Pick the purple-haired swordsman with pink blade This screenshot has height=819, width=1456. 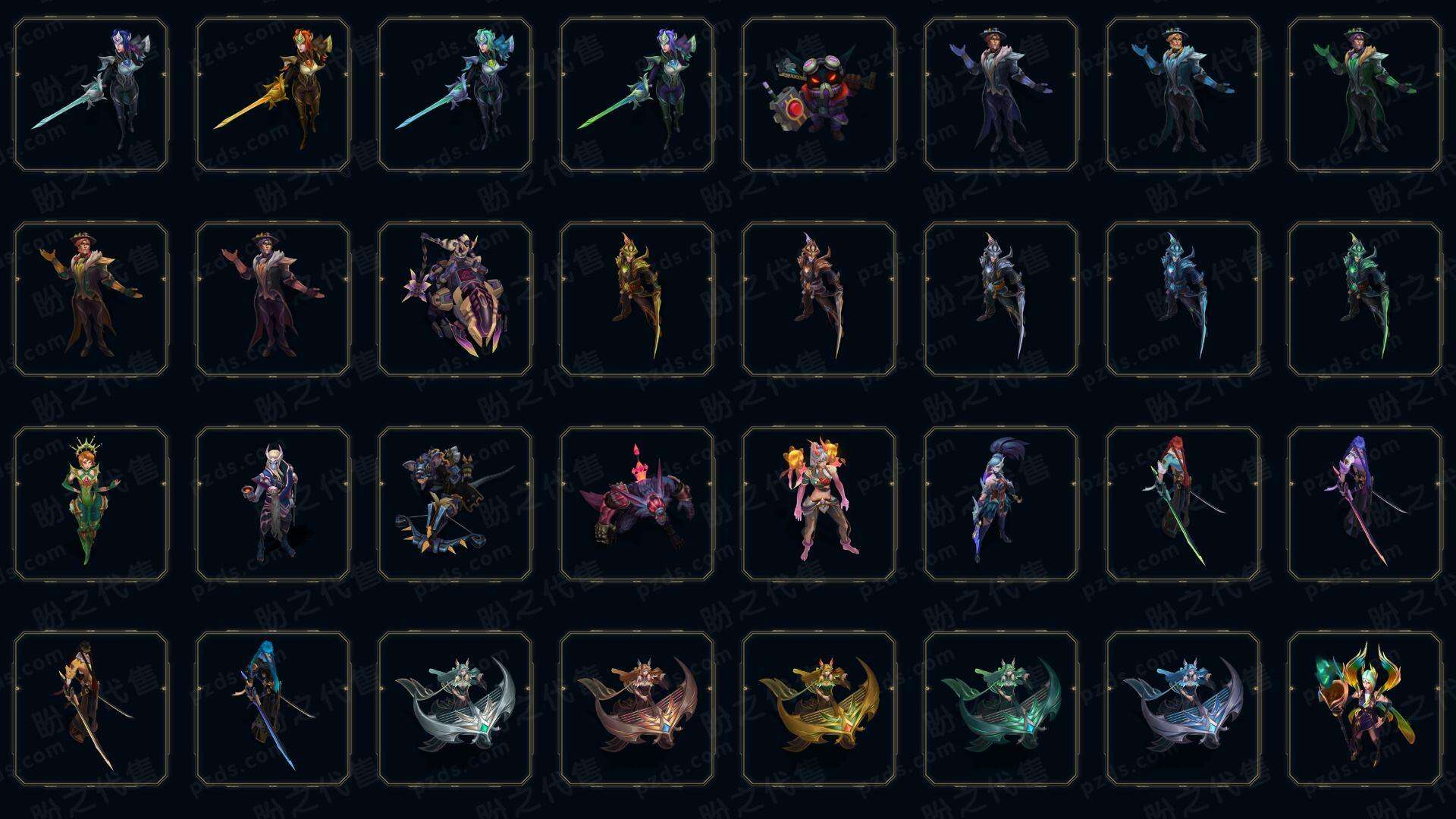pyautogui.click(x=1365, y=504)
